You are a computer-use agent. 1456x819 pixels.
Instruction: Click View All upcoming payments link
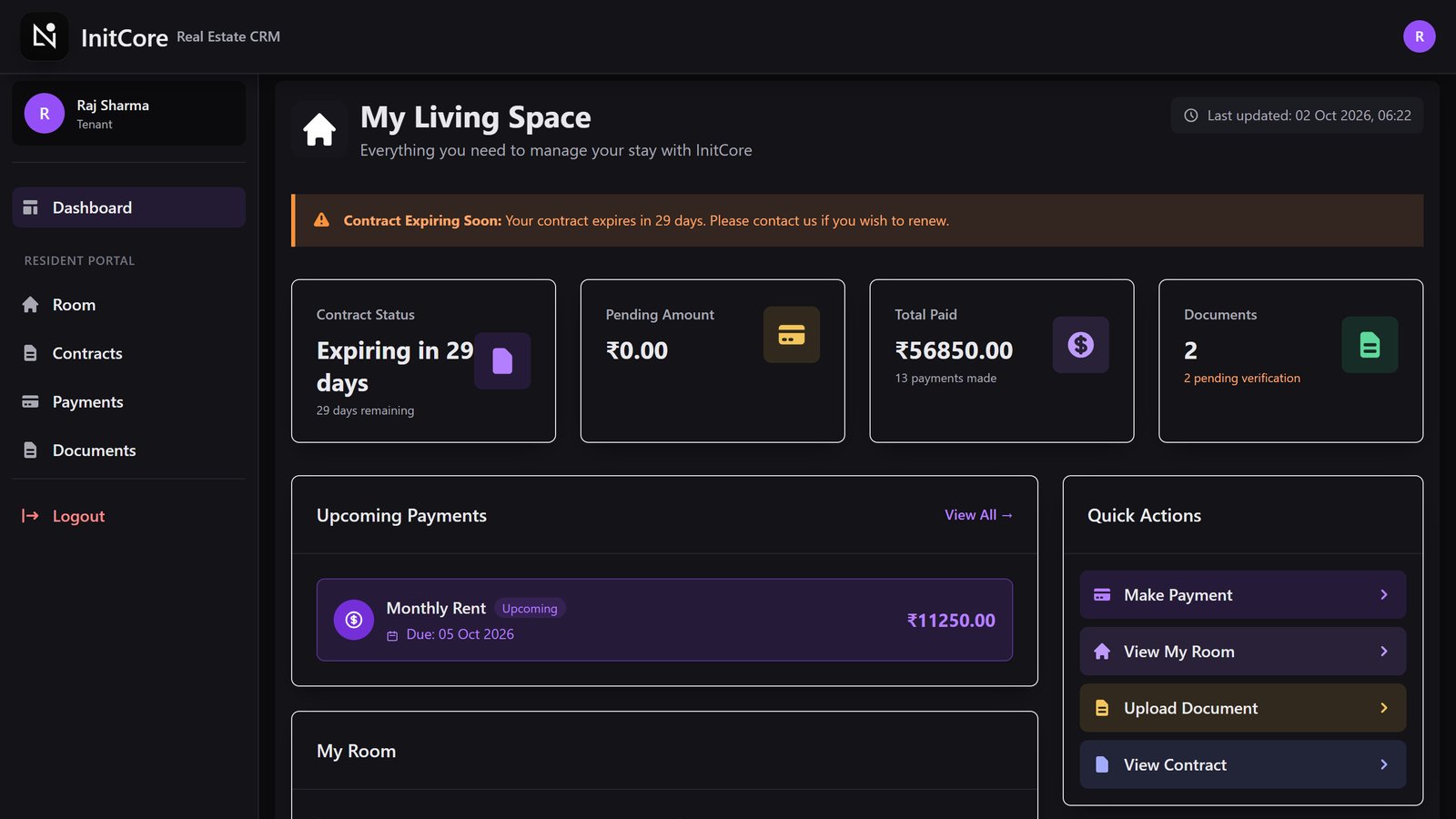pyautogui.click(x=978, y=515)
